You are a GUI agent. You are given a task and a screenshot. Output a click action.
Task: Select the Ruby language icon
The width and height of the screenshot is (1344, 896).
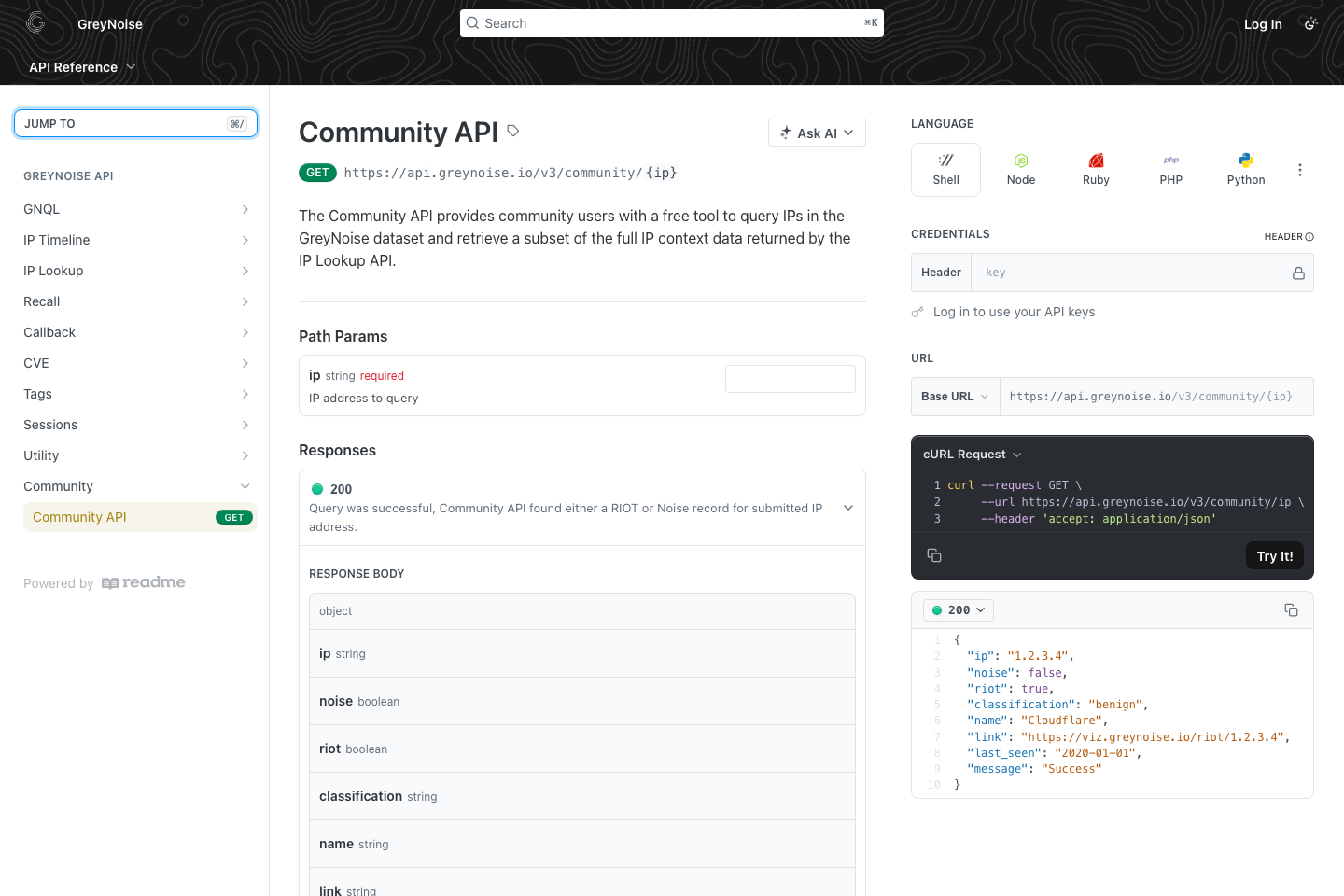pos(1096,168)
